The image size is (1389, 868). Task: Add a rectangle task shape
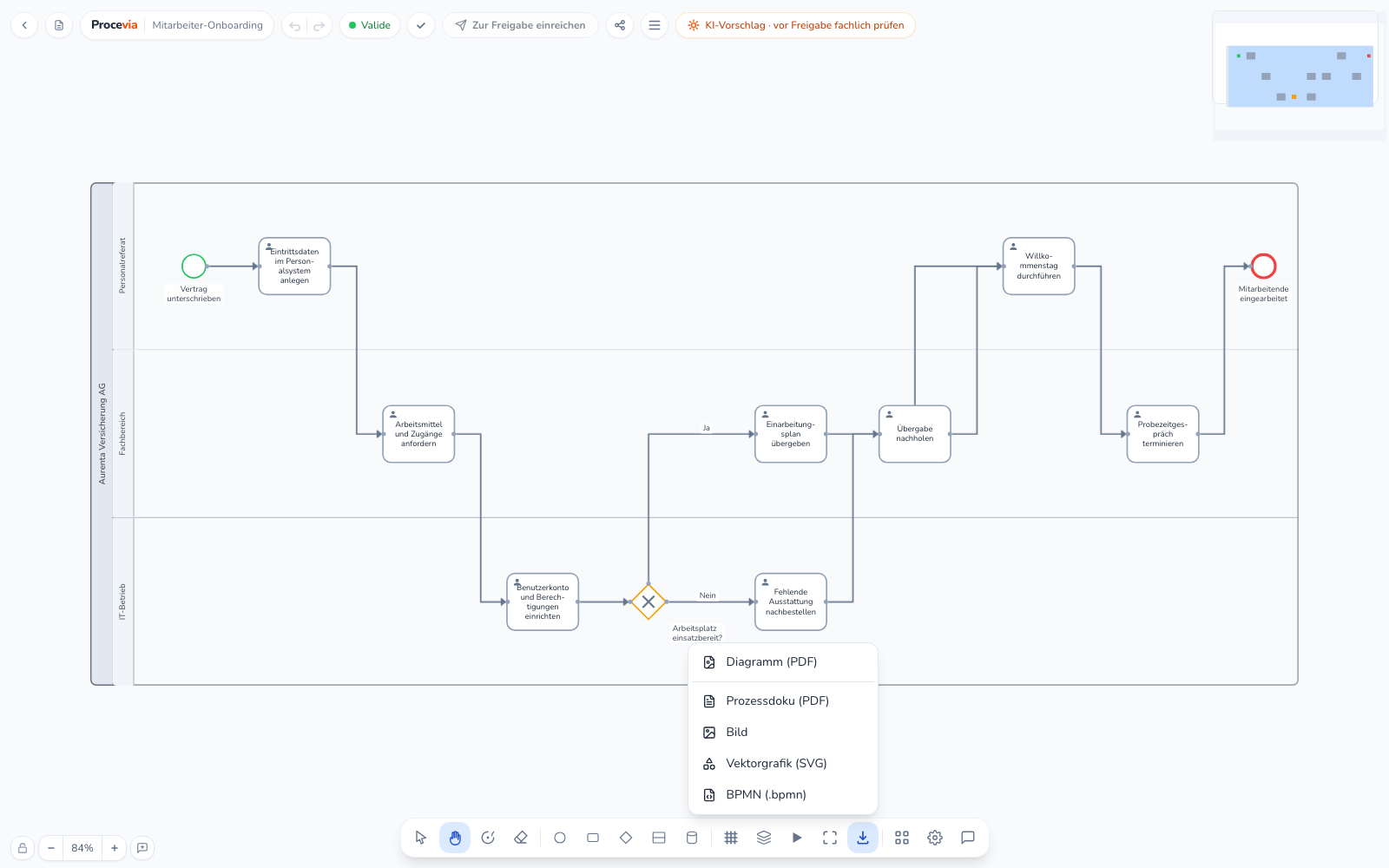click(x=593, y=838)
